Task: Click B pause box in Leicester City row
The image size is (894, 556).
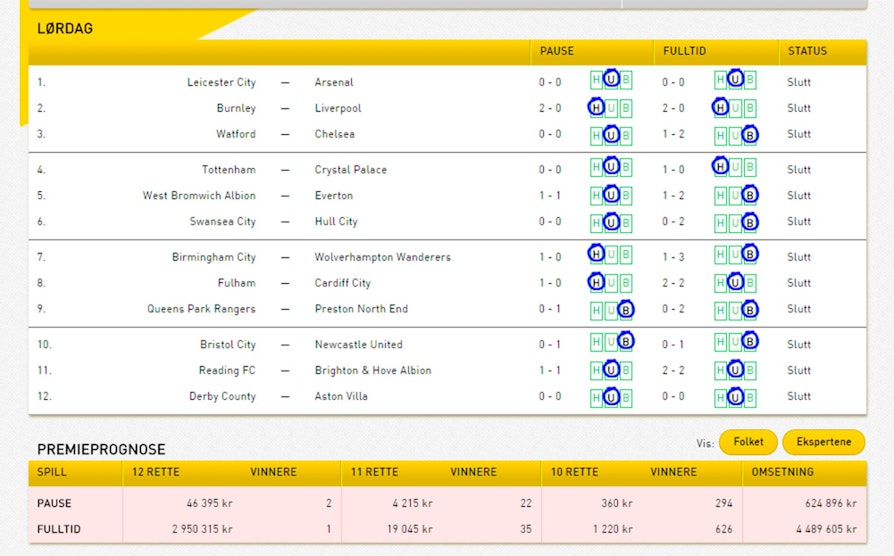Action: (x=625, y=80)
